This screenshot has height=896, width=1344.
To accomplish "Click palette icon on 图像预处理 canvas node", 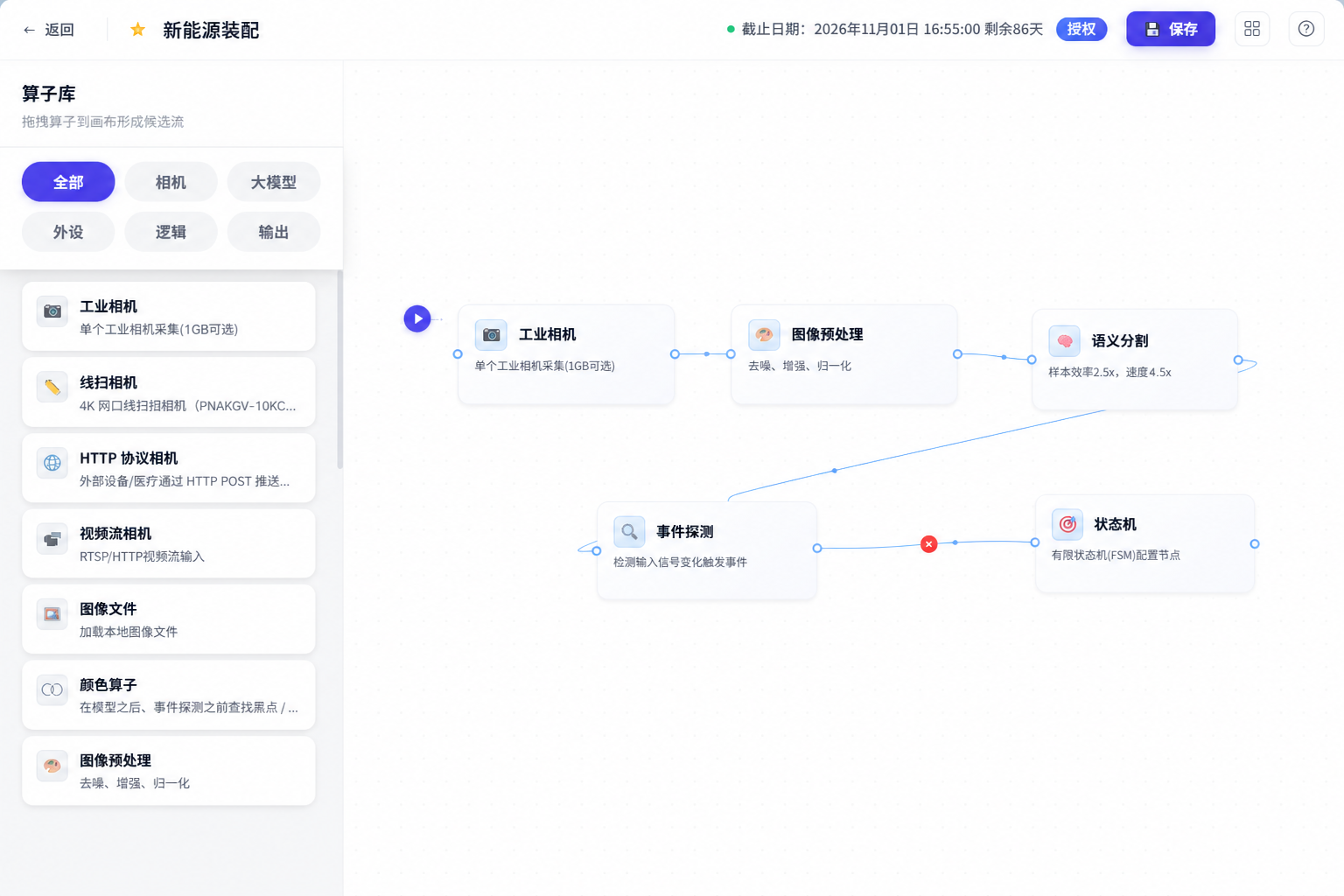I will coord(764,335).
